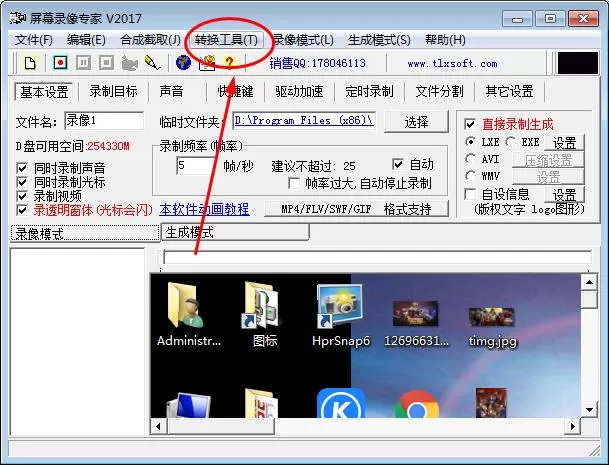This screenshot has height=465, width=609.
Task: Click the 文件名 input field
Action: (x=104, y=121)
